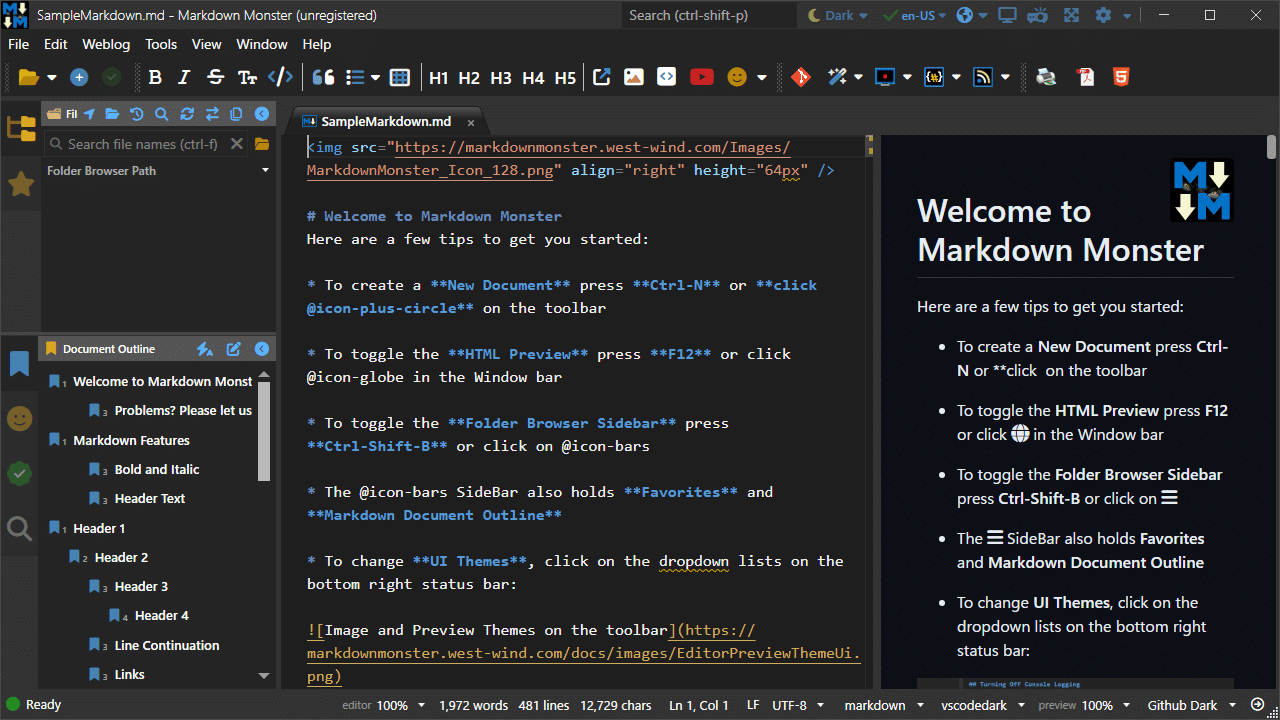Viewport: 1280px width, 720px height.
Task: Toggle distraction-free mode icon
Action: tap(1071, 15)
